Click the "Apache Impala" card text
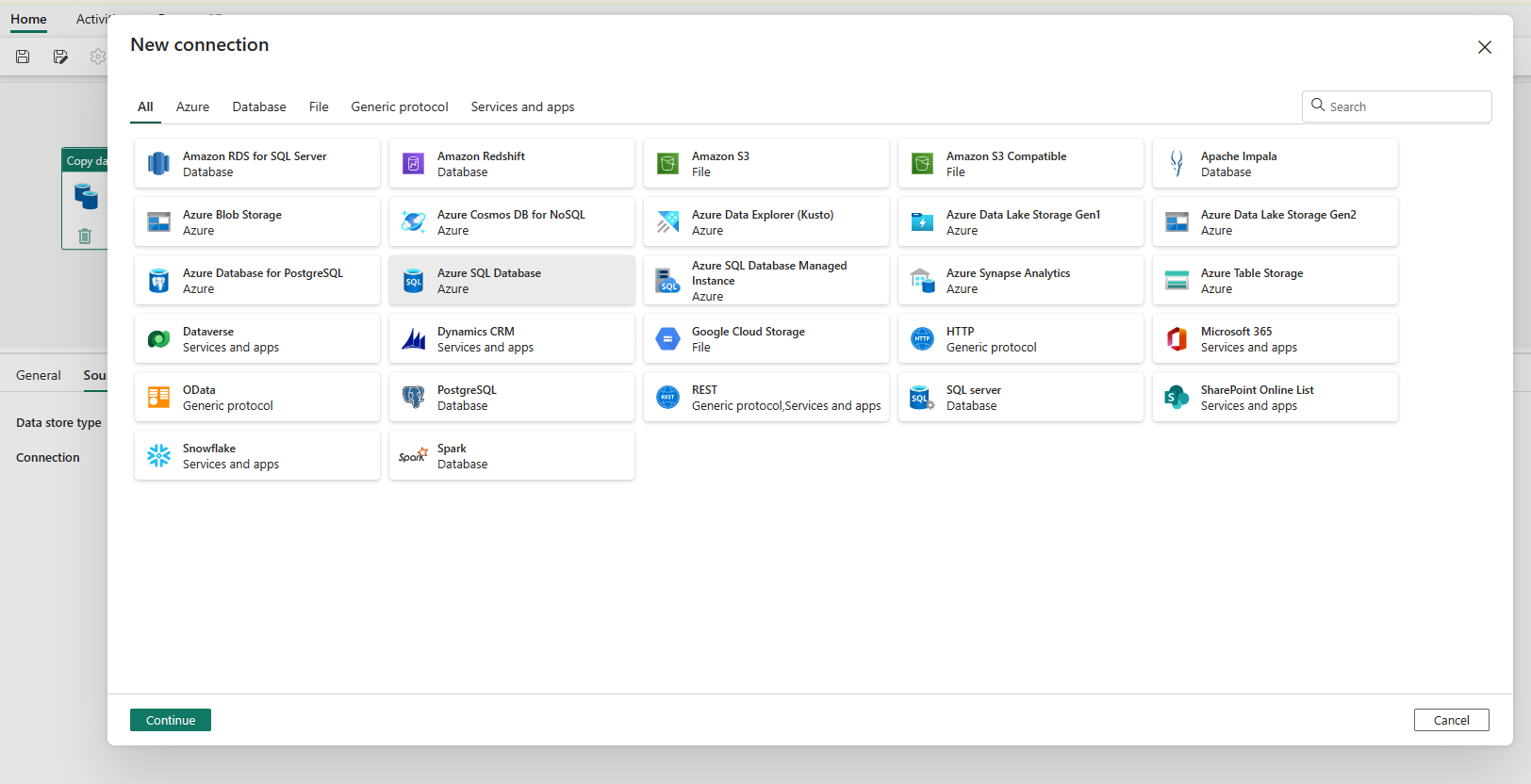Image resolution: width=1531 pixels, height=784 pixels. click(1239, 156)
